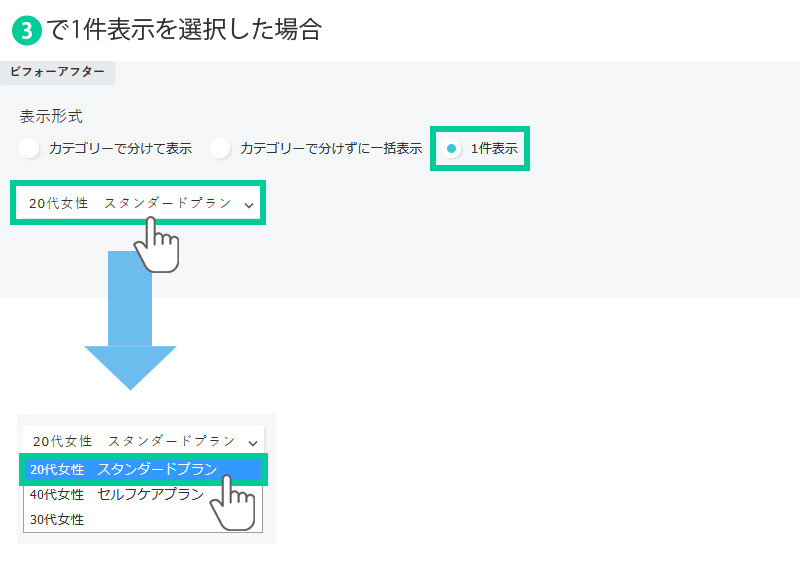Click the green step 3 circle icon
Screen dimensions: 800x568
pos(27,31)
